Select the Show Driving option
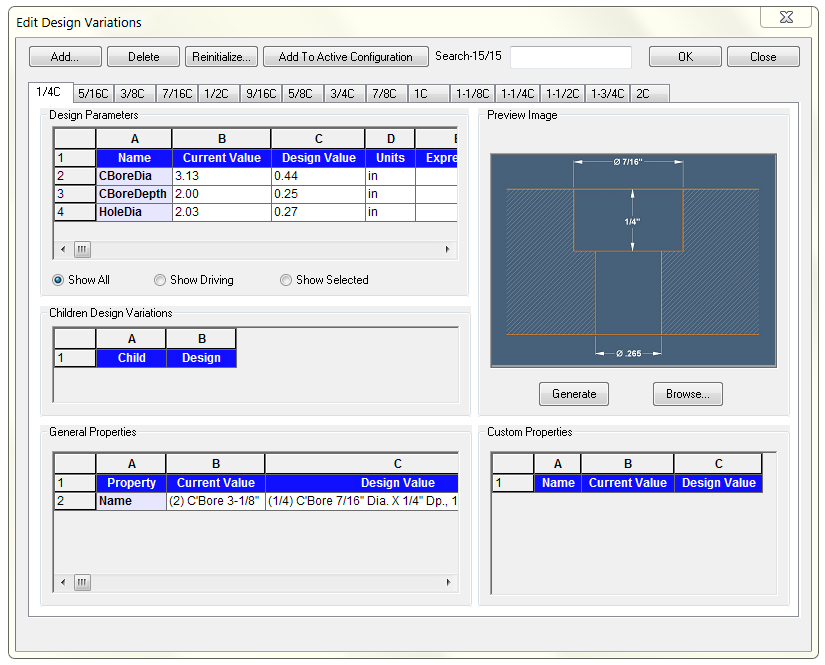Image resolution: width=825 pixels, height=665 pixels. point(160,280)
